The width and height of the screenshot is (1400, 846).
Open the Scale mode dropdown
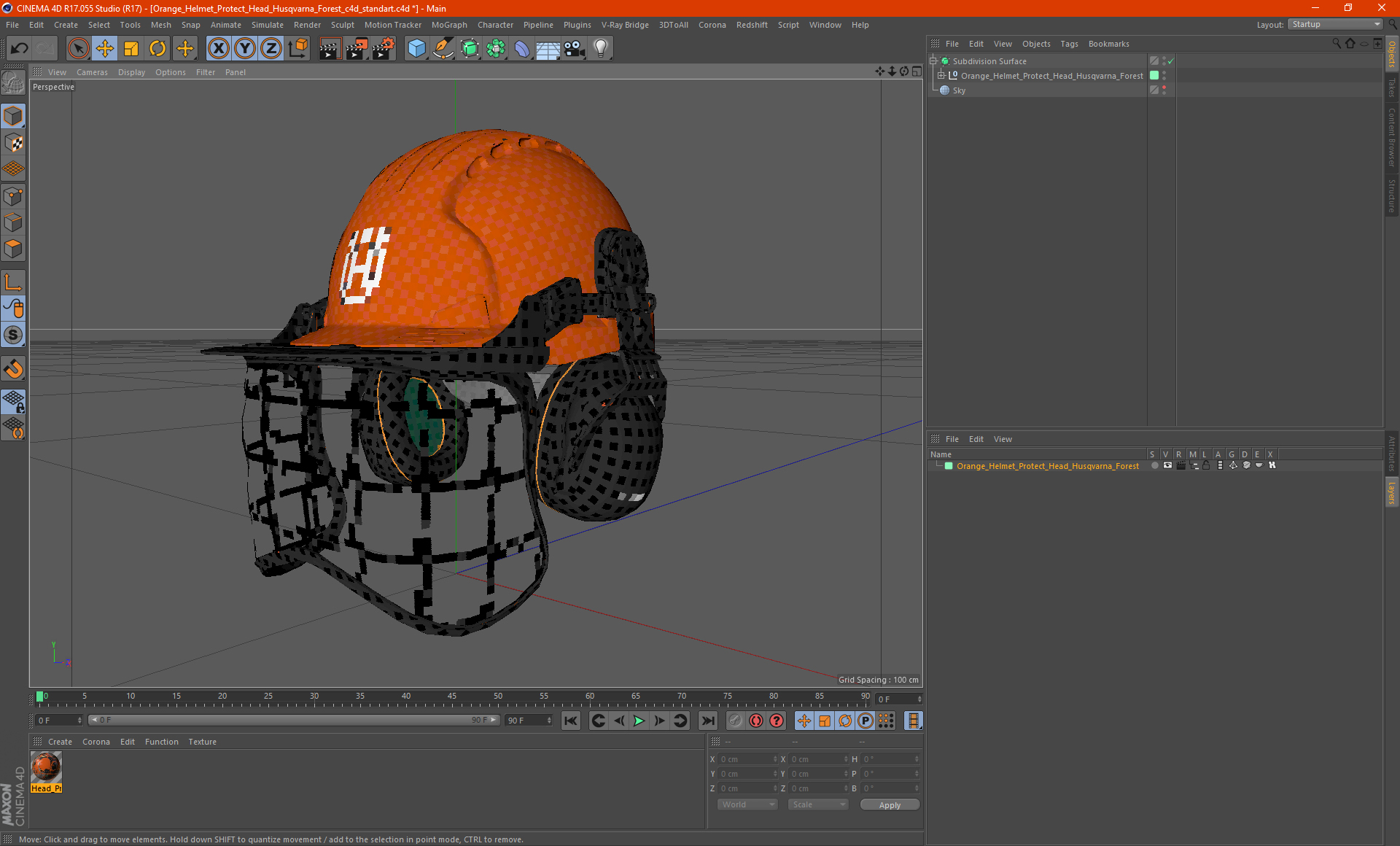pos(818,804)
